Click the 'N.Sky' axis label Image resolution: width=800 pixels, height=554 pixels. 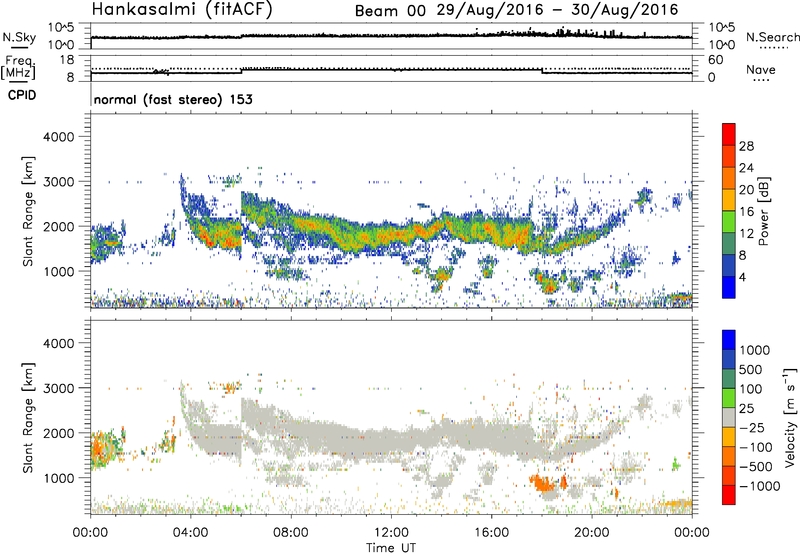[19, 37]
